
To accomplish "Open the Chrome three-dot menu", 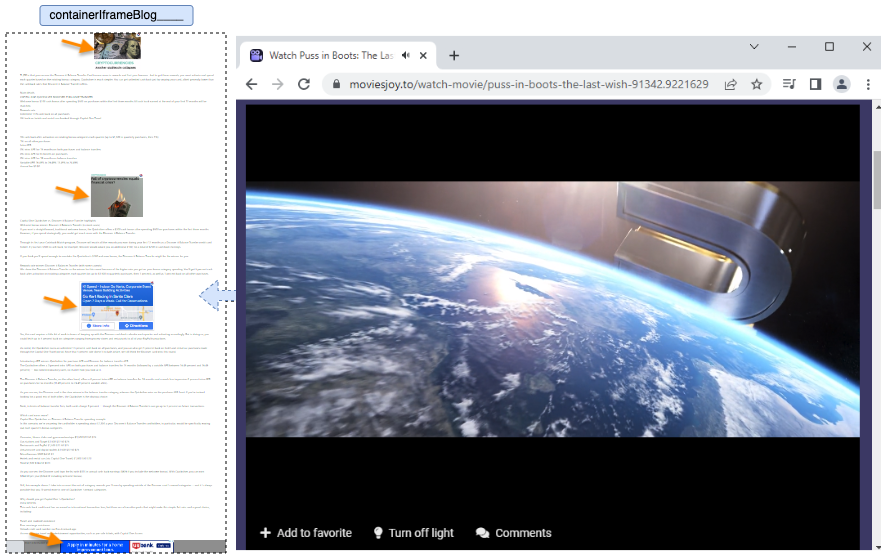I will click(868, 85).
